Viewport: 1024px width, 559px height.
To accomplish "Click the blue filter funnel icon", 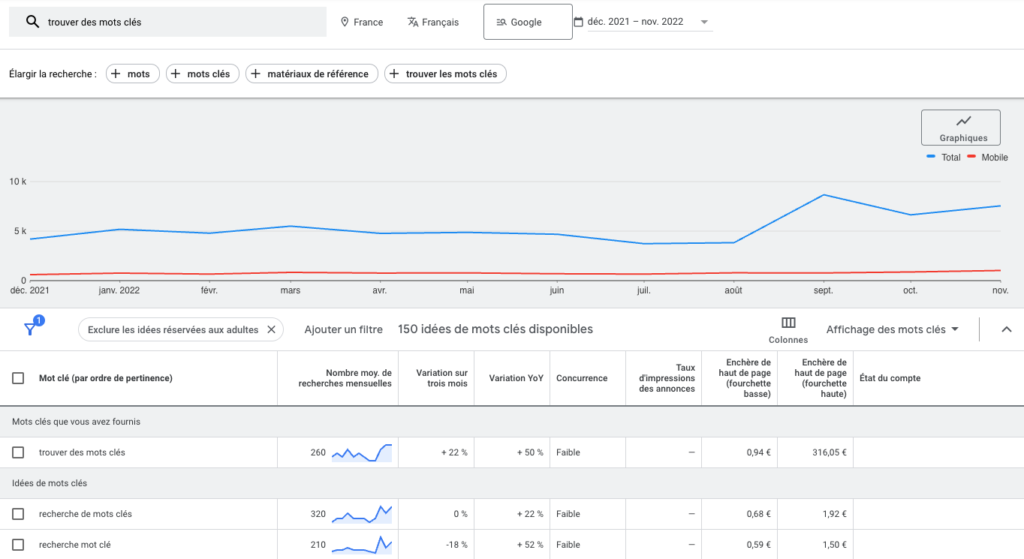I will click(x=30, y=329).
